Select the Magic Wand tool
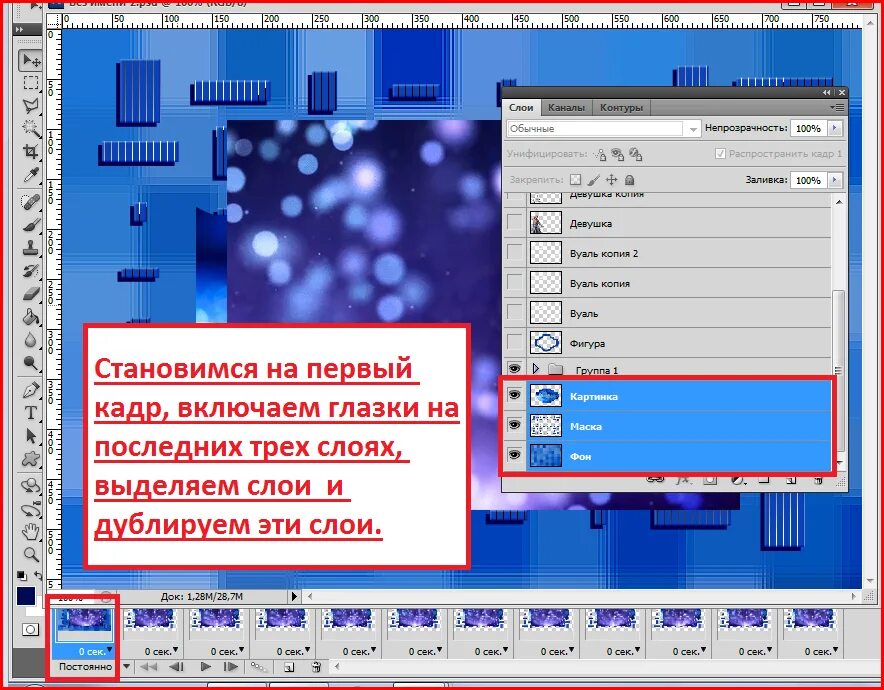Image resolution: width=884 pixels, height=690 pixels. (30, 129)
